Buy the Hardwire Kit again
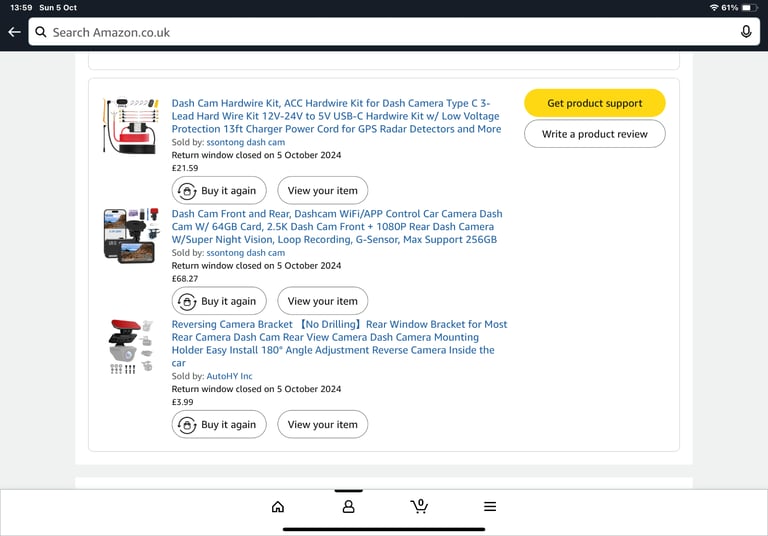Image resolution: width=768 pixels, height=536 pixels. [x=219, y=191]
